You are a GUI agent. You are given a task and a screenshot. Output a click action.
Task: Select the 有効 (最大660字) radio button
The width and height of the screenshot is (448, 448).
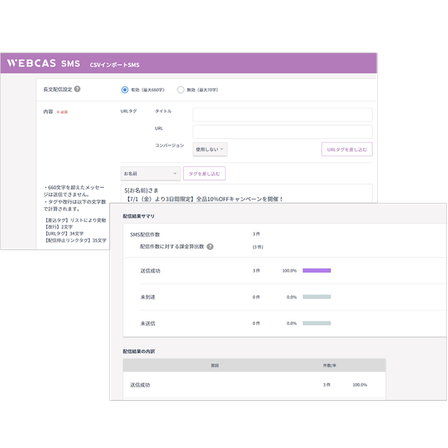pyautogui.click(x=125, y=90)
